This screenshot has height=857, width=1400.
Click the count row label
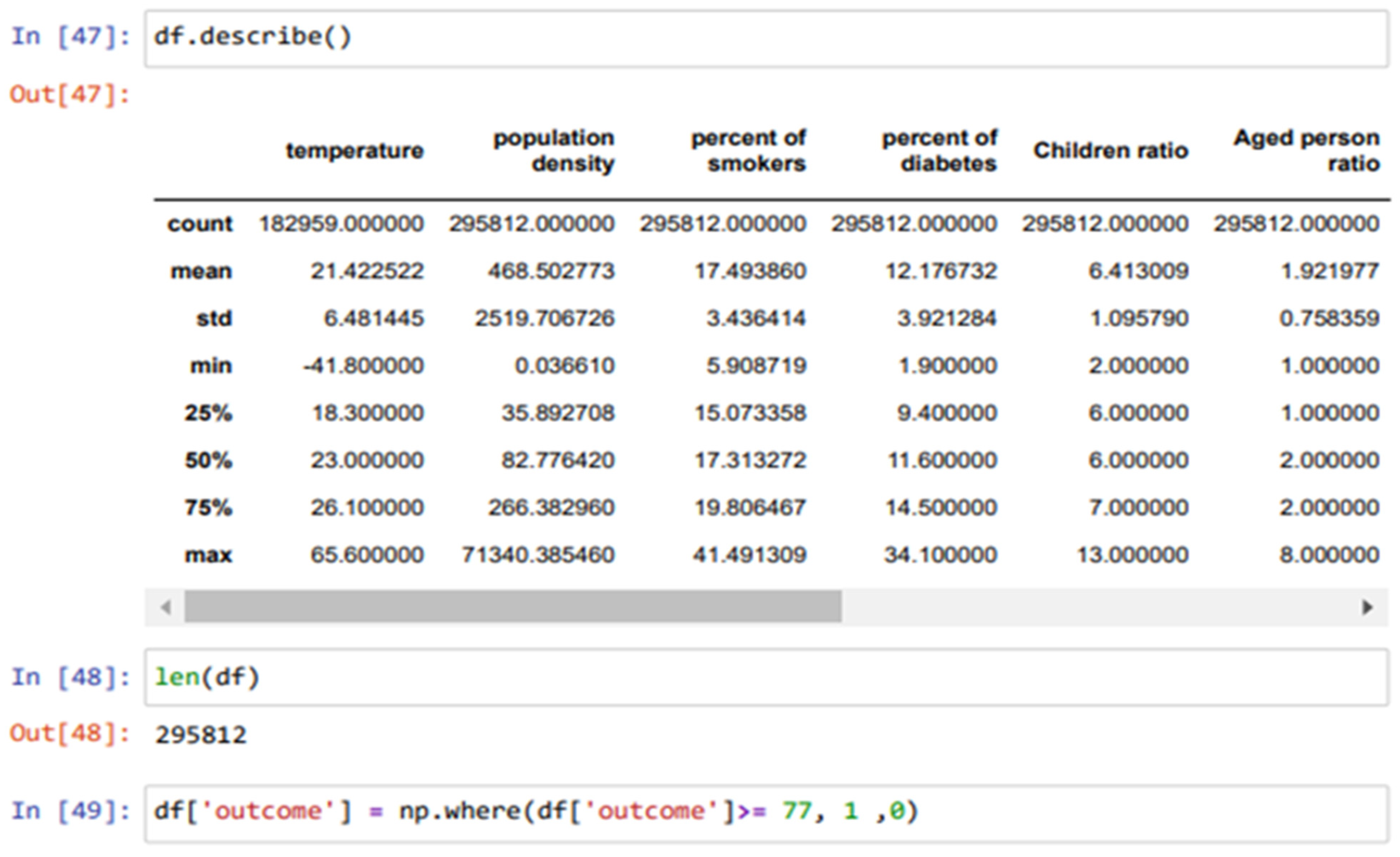click(x=199, y=224)
